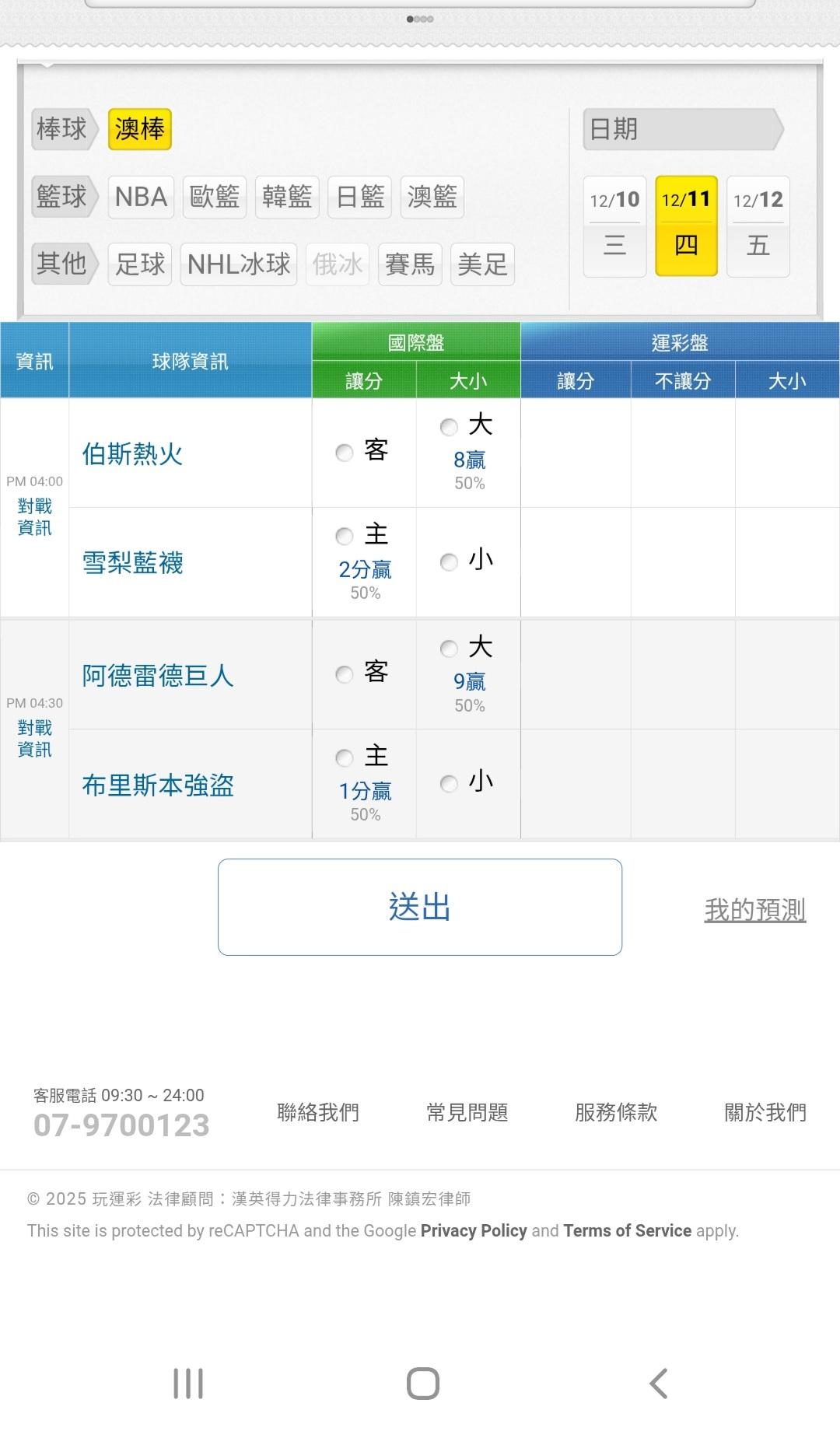Tap the Android home button icon

(422, 1384)
